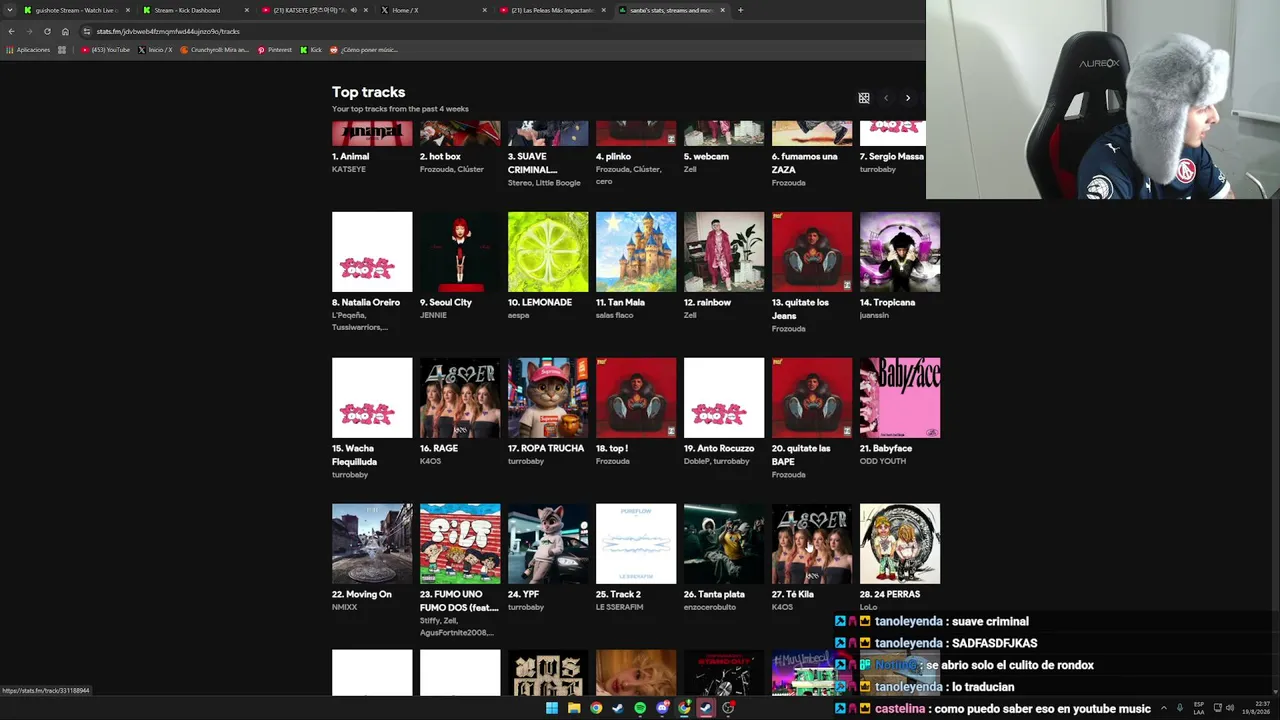
Task: Open the taskbar volume control
Action: (1230, 708)
